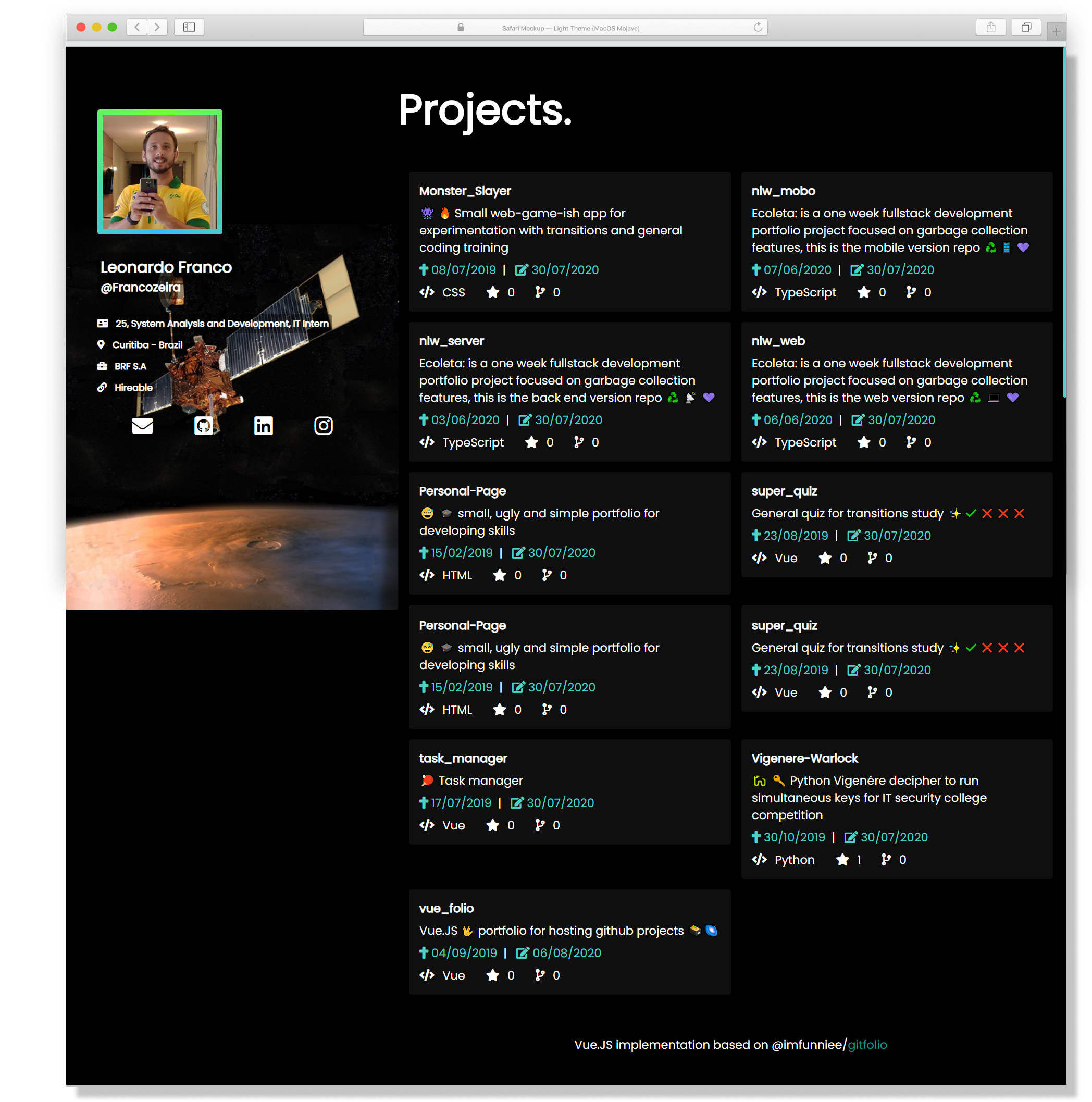Toggle the Safari sidebar button

189,27
